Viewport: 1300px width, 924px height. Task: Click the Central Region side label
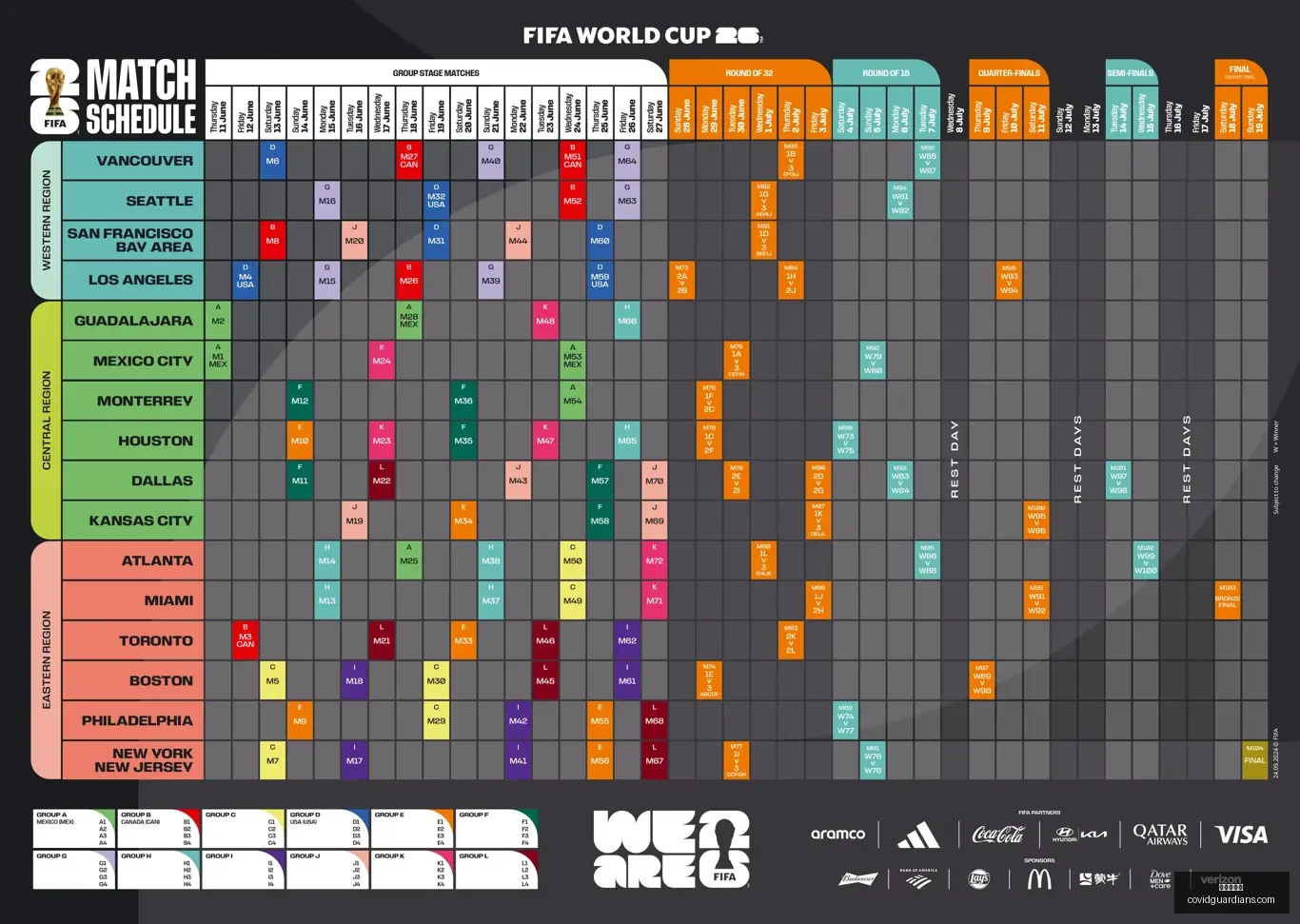click(x=47, y=421)
